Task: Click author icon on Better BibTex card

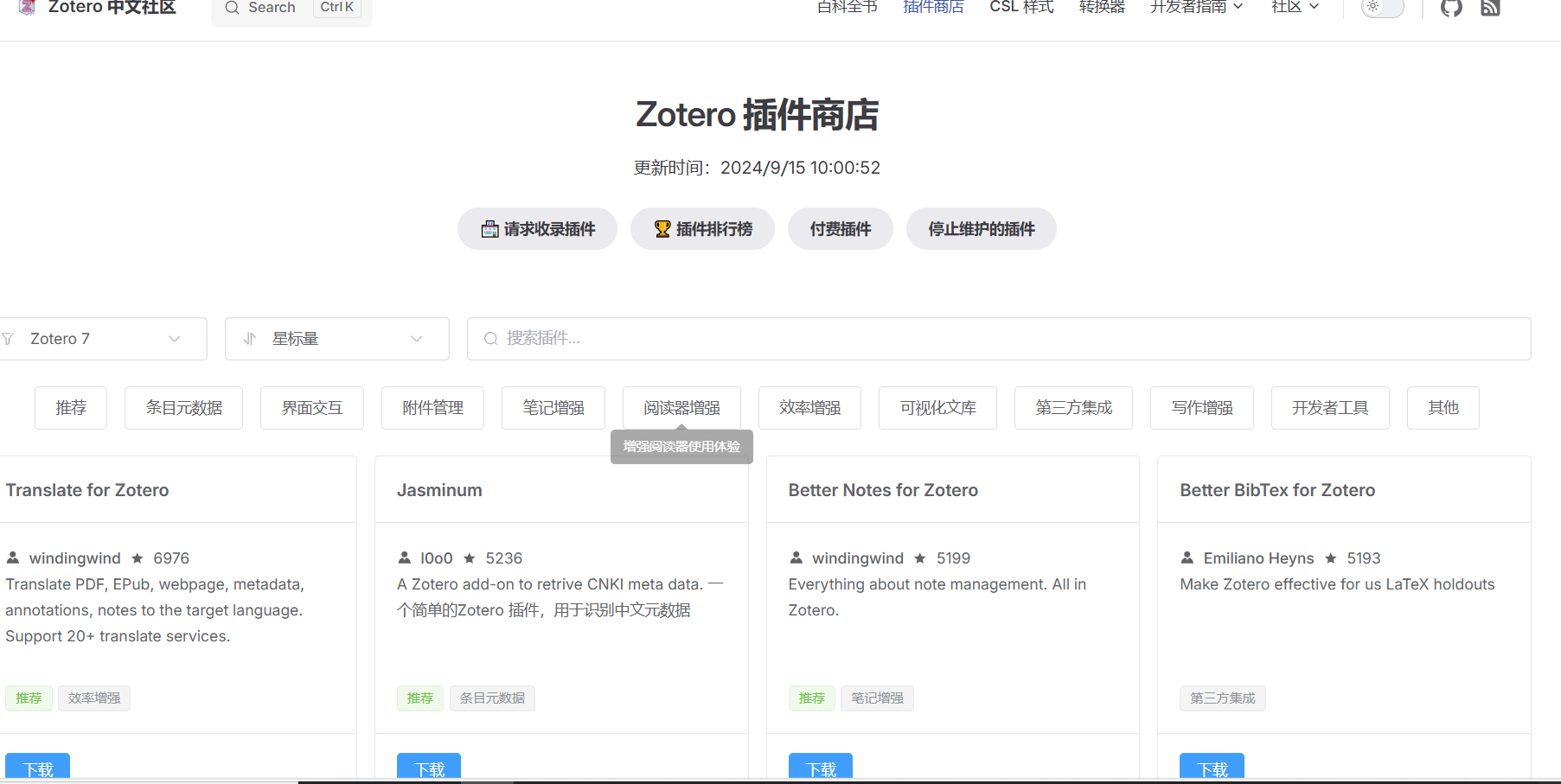Action: tap(1187, 558)
